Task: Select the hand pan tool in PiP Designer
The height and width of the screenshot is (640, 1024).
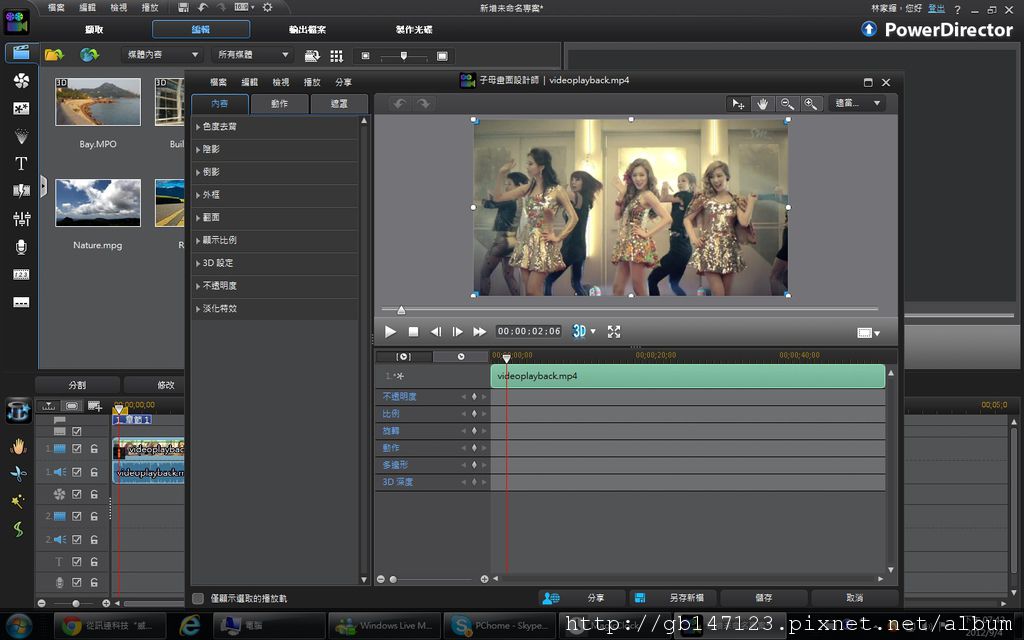Action: pyautogui.click(x=761, y=103)
